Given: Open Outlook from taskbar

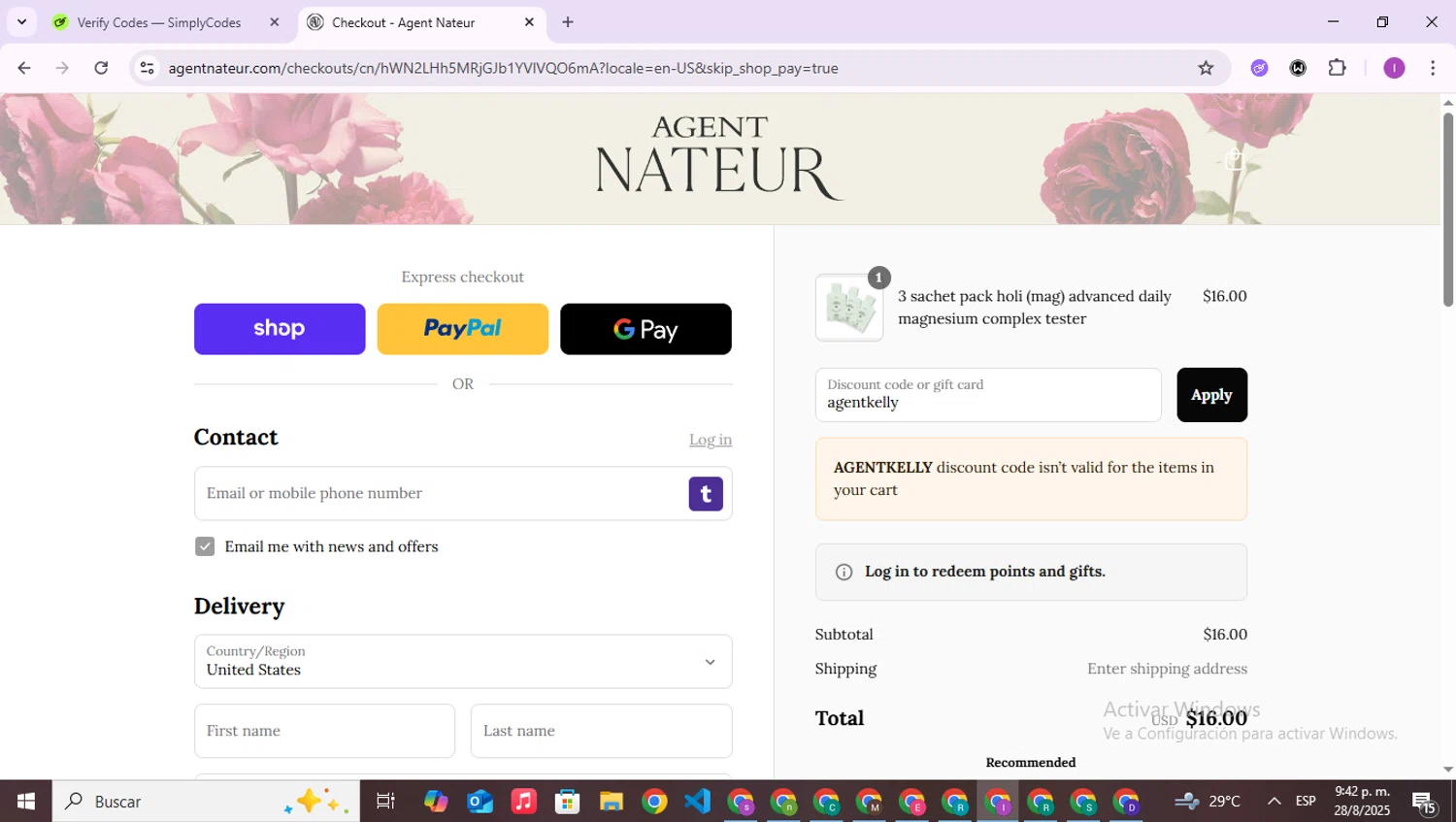Looking at the screenshot, I should pyautogui.click(x=480, y=802).
